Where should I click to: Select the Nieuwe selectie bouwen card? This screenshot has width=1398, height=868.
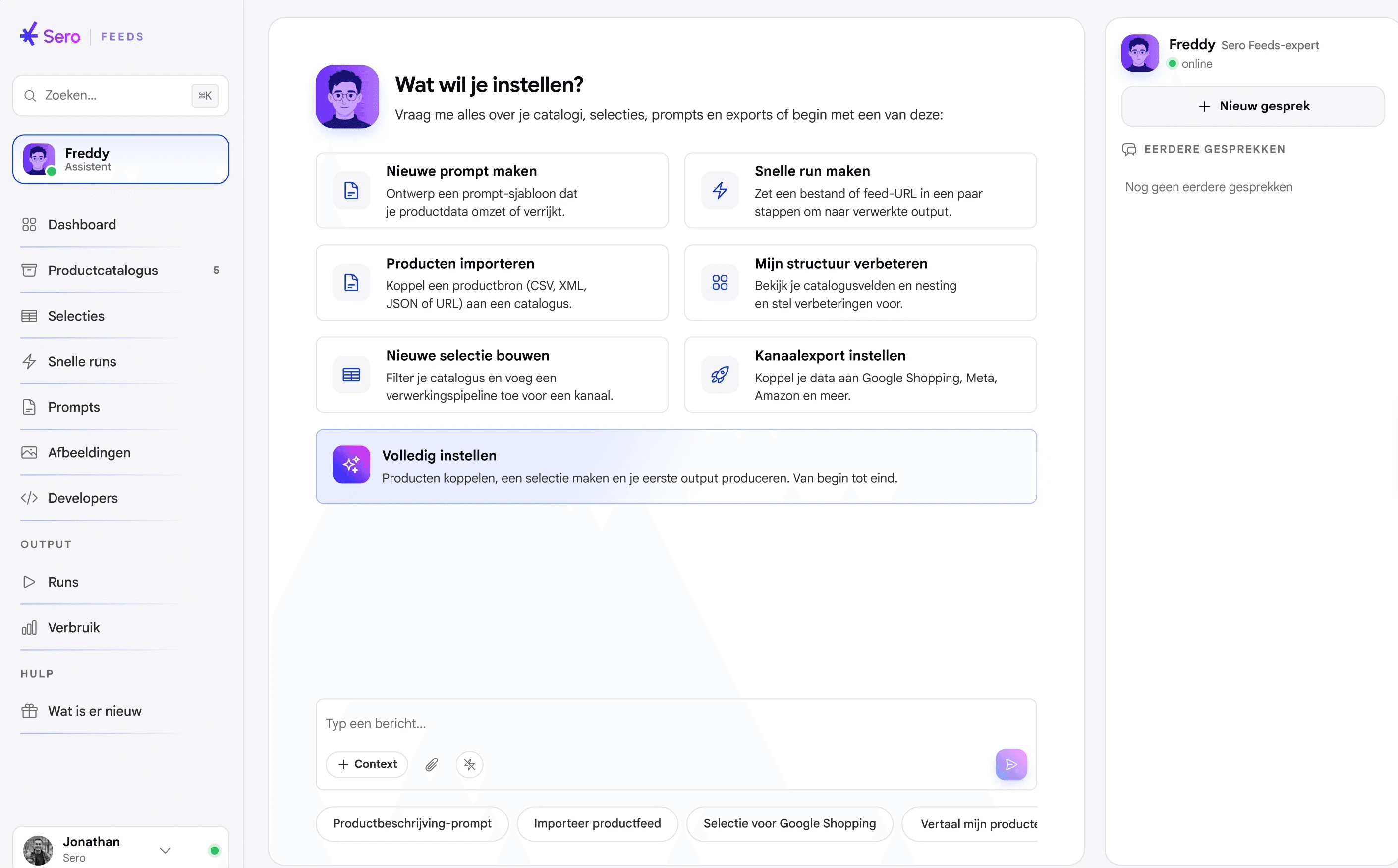pyautogui.click(x=492, y=375)
